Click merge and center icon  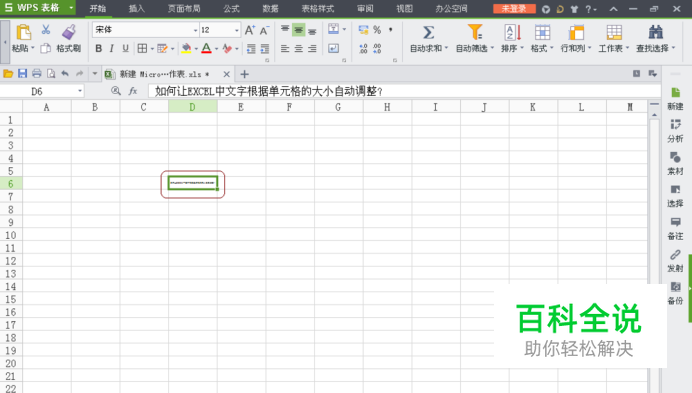click(x=334, y=29)
